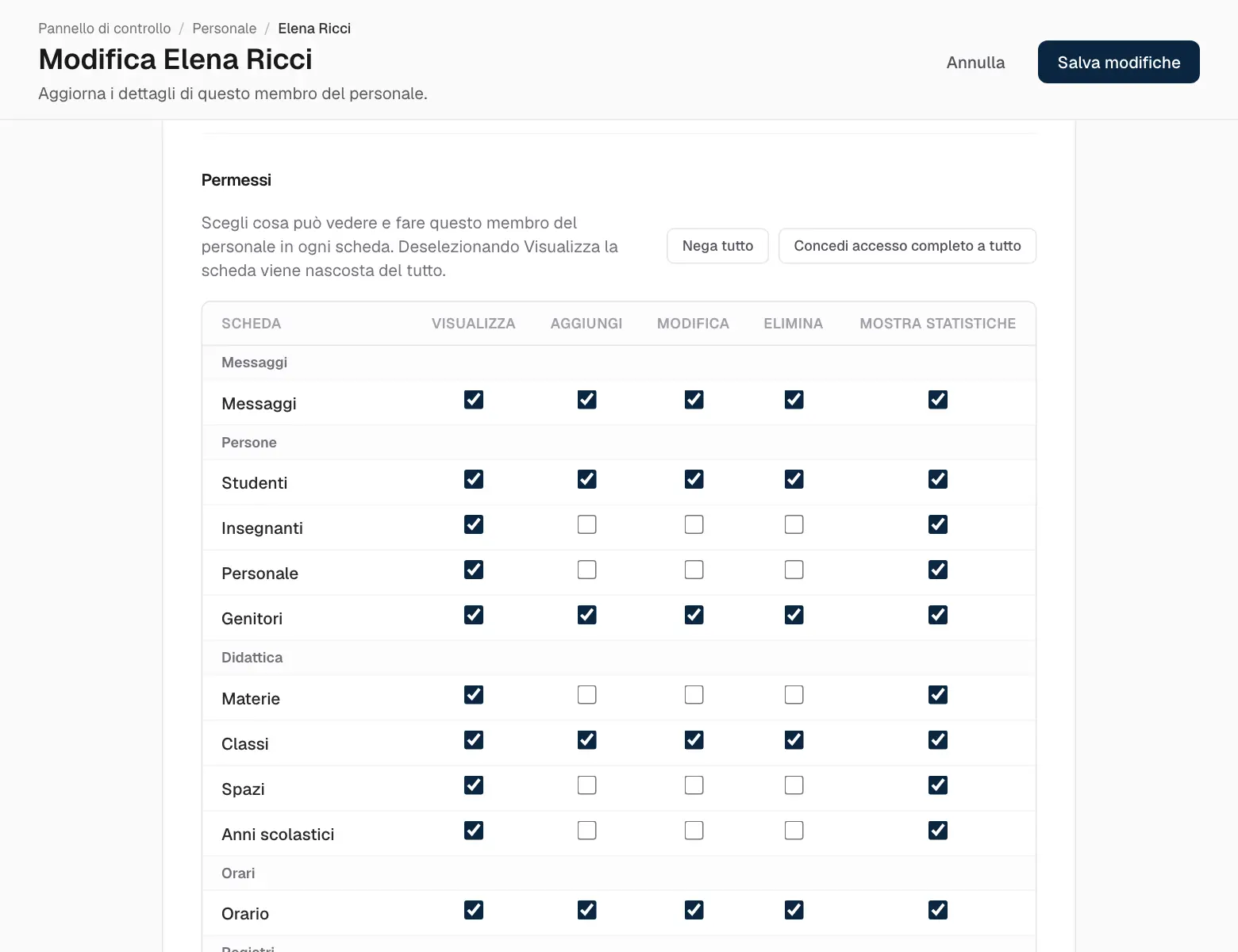Viewport: 1238px width, 952px height.
Task: Uncheck Visualizza for Insegnanti row
Action: pos(474,524)
